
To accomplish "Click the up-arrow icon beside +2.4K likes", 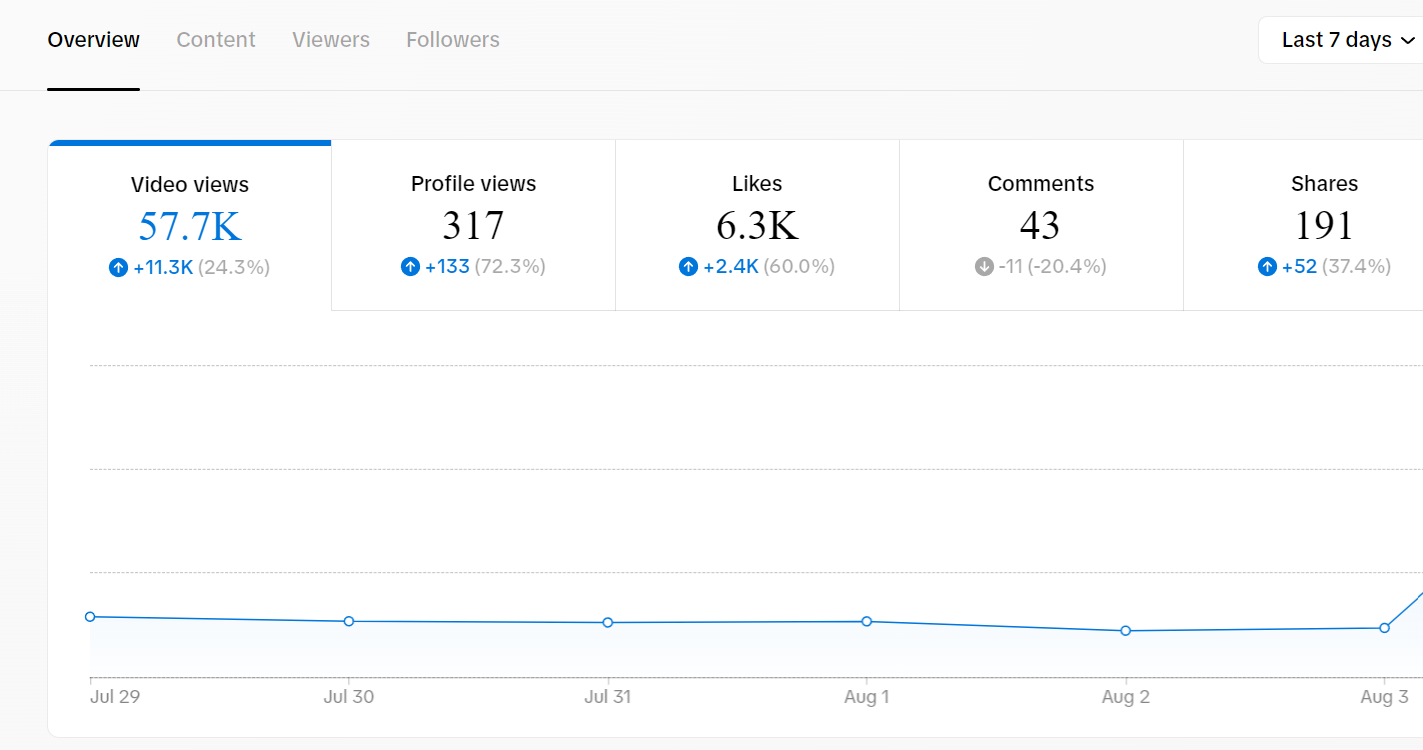I will 688,266.
